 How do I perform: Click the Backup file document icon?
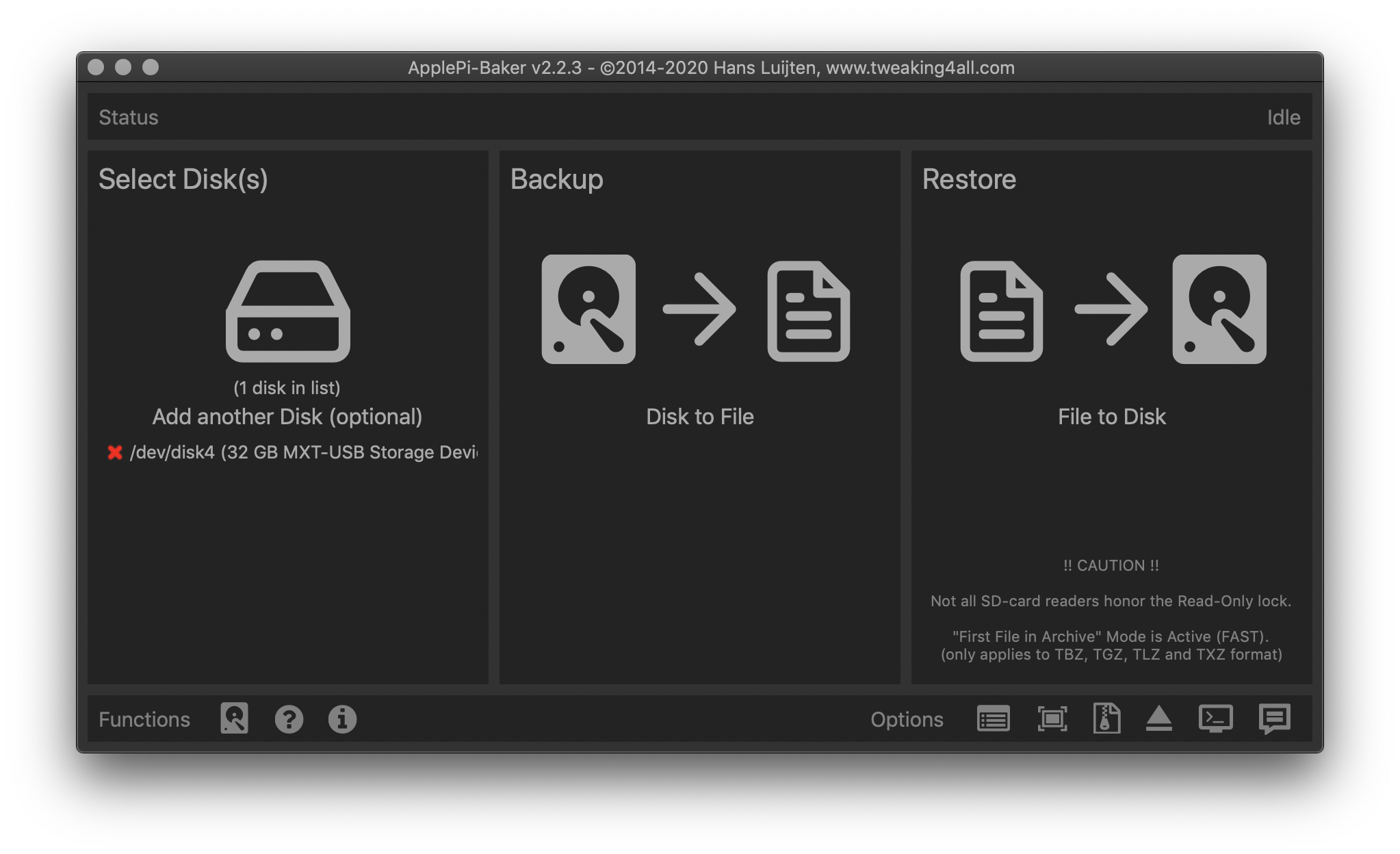[809, 311]
